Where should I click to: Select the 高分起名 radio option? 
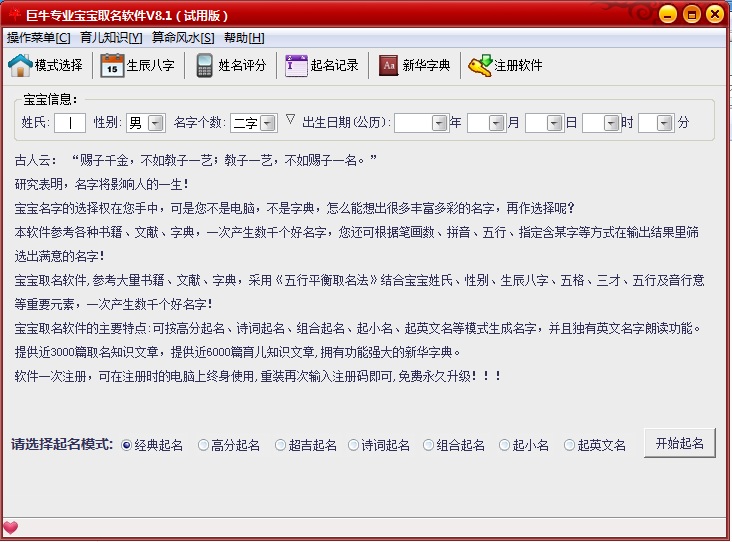[204, 445]
